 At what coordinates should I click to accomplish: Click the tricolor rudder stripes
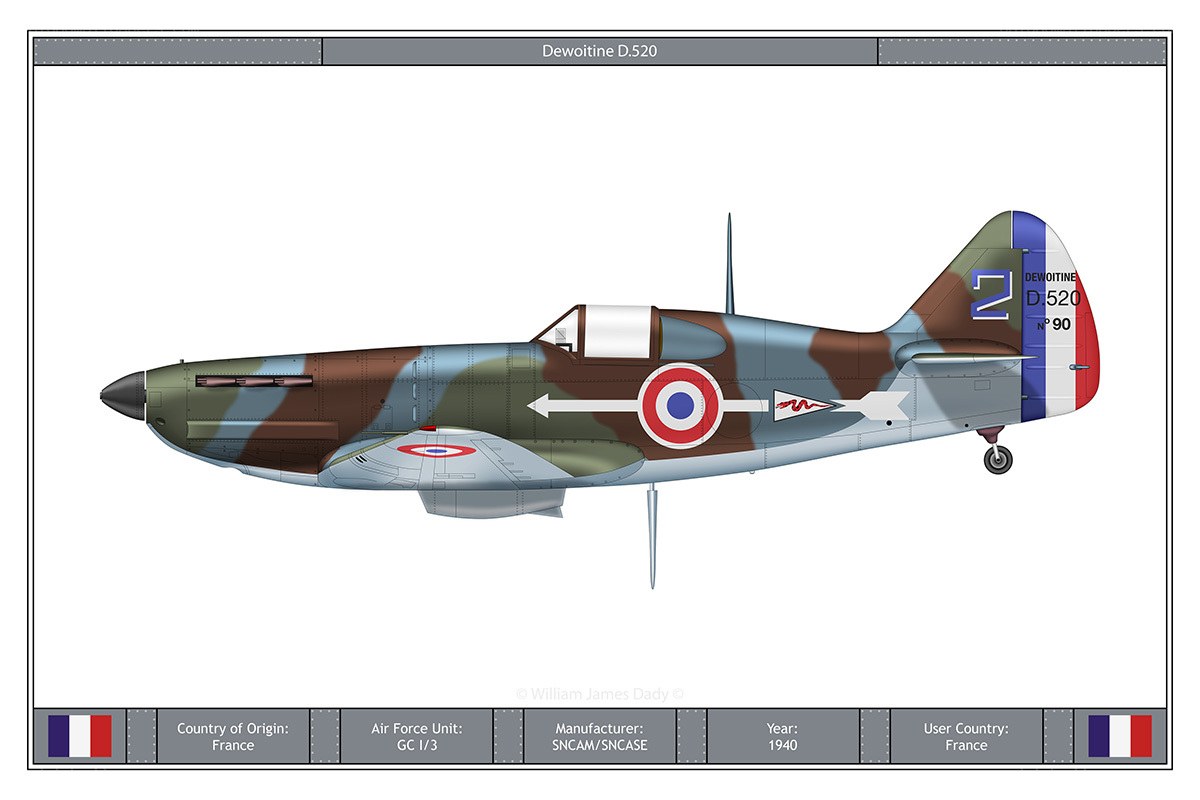point(1057,318)
